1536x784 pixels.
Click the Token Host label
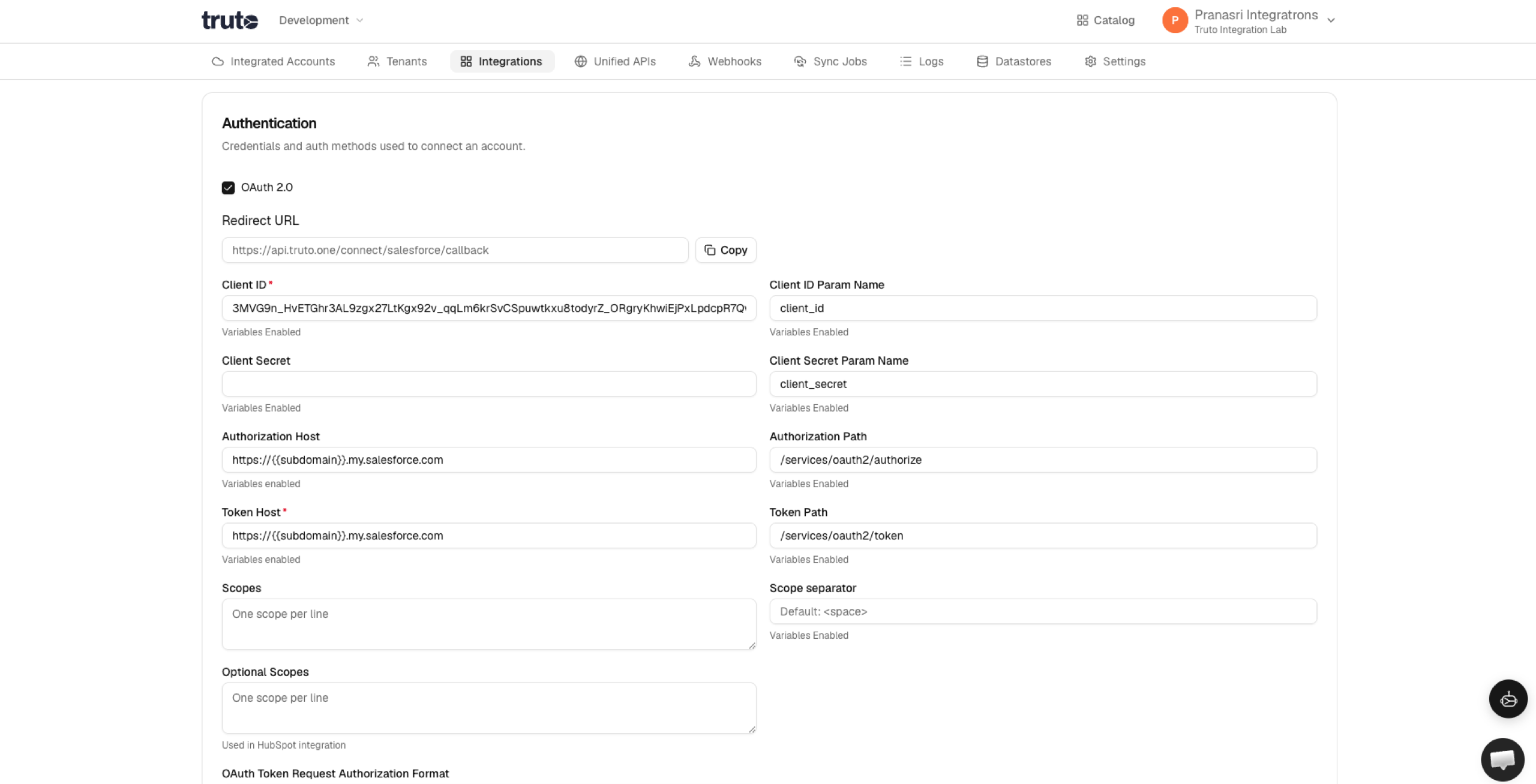point(251,512)
